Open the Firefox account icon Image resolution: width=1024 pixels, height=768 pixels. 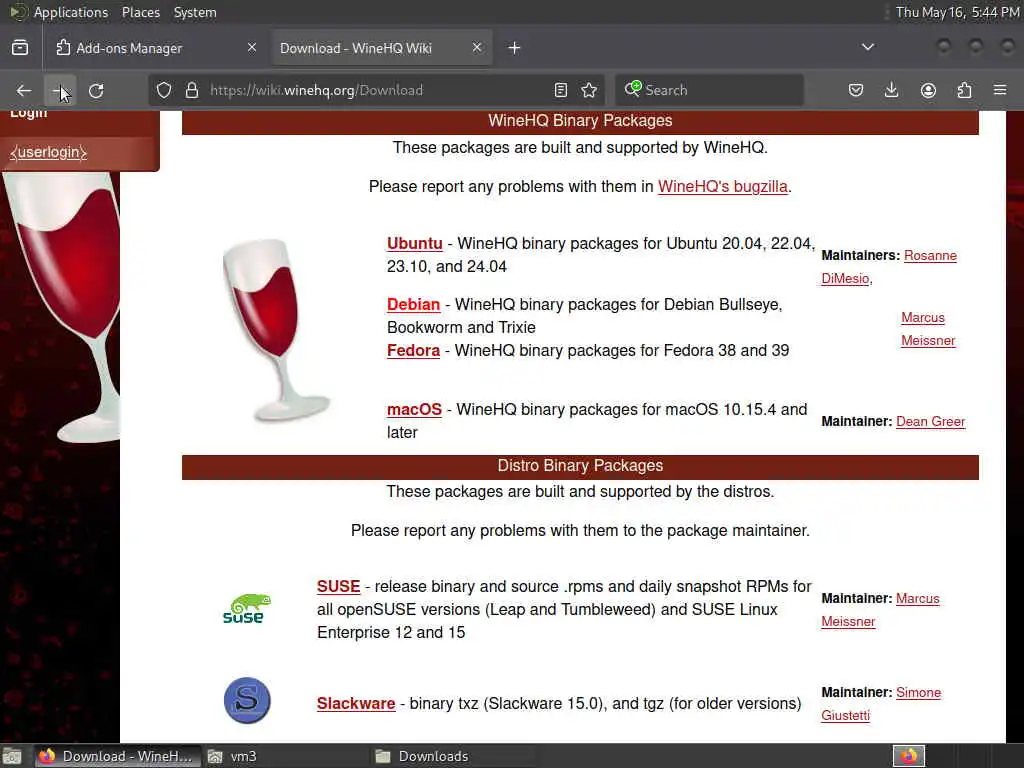[928, 90]
